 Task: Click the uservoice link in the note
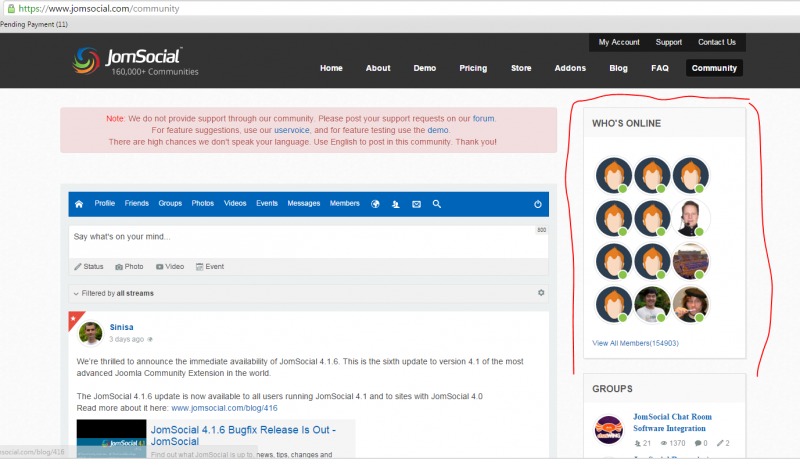[x=292, y=130]
